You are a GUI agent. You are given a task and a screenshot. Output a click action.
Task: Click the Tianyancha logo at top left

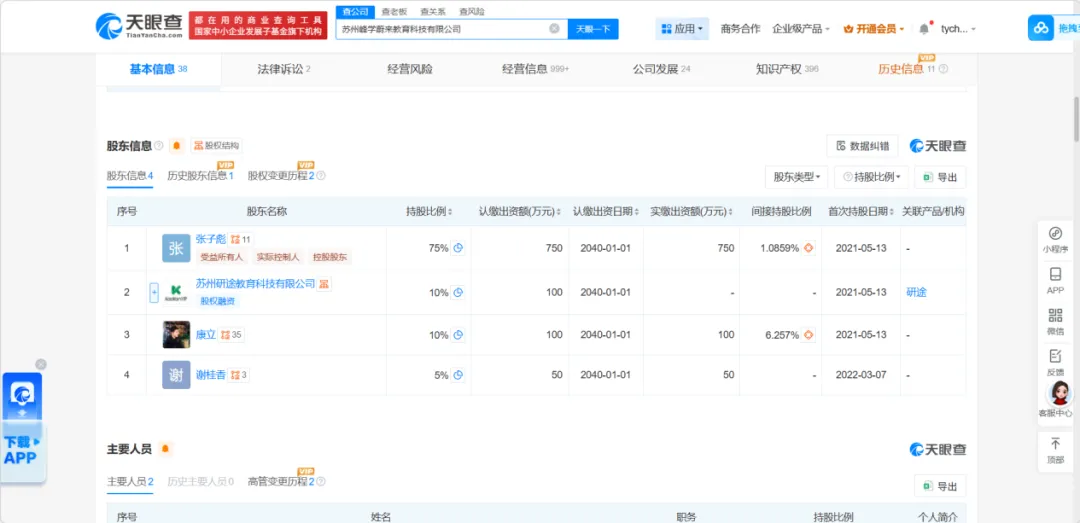click(139, 25)
